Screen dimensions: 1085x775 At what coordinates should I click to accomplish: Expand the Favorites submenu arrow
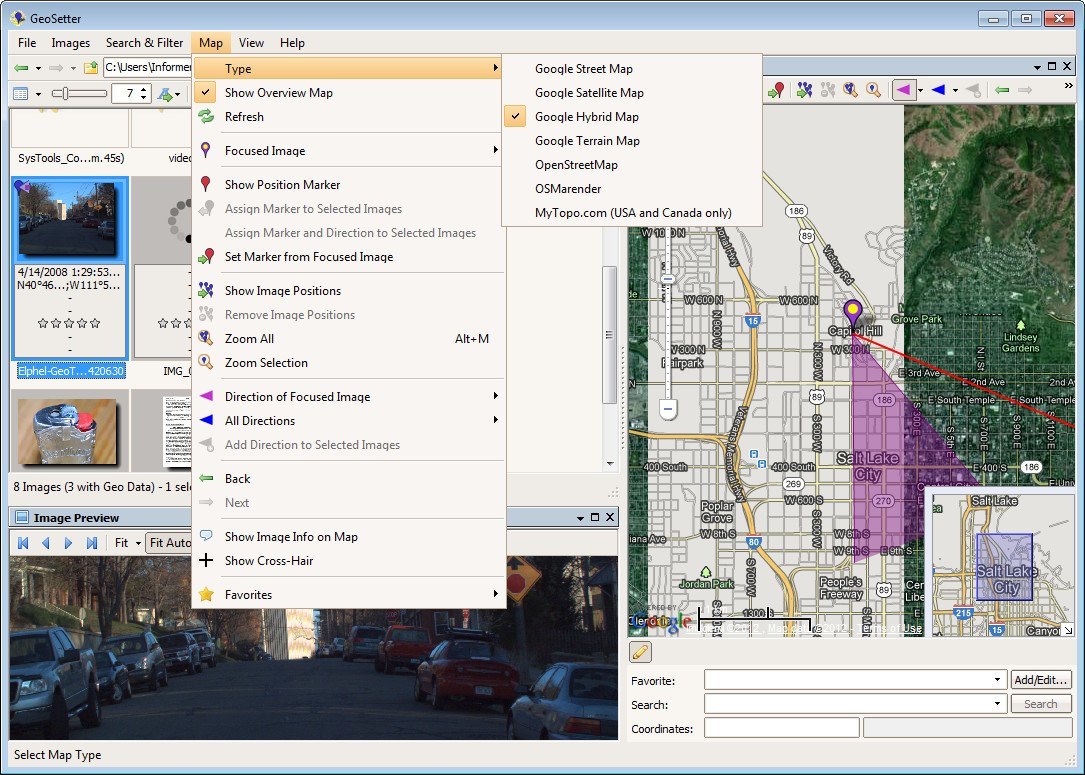495,594
